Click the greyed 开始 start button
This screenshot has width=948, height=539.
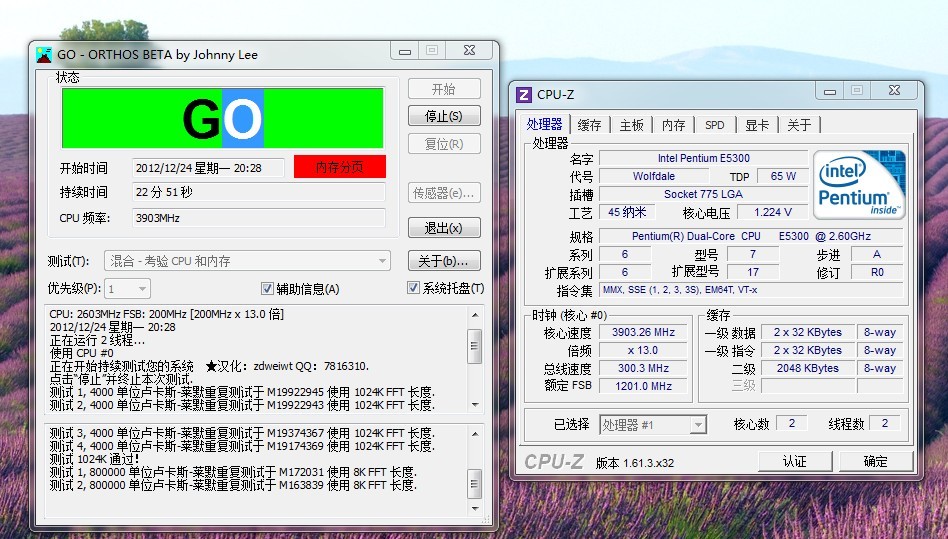[444, 89]
